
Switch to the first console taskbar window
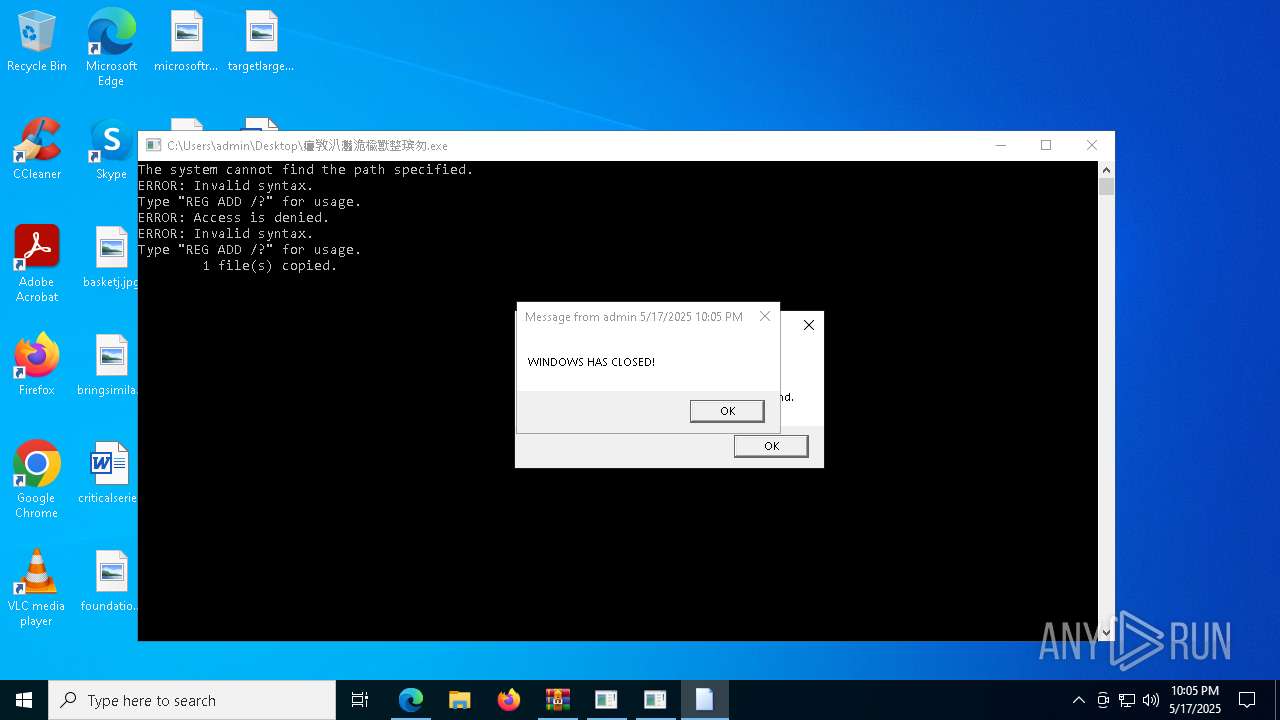click(606, 700)
